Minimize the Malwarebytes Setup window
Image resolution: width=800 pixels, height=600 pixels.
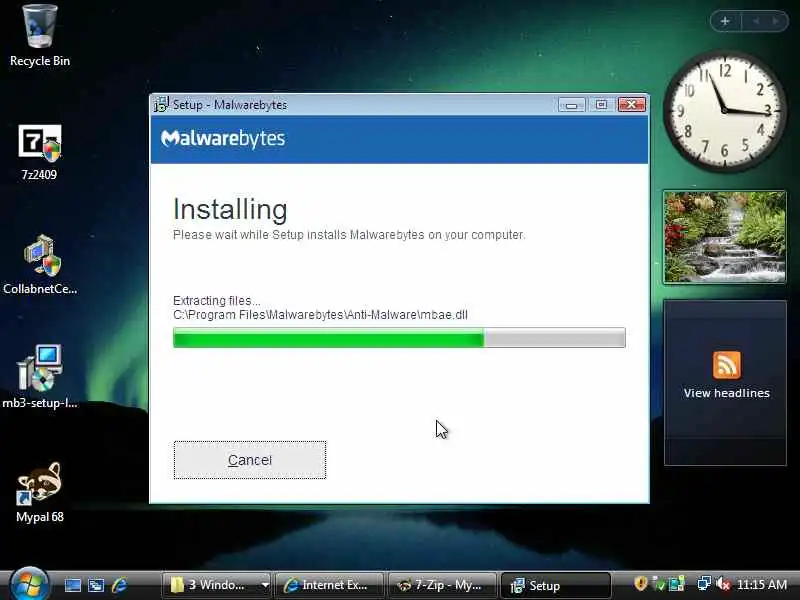[571, 105]
